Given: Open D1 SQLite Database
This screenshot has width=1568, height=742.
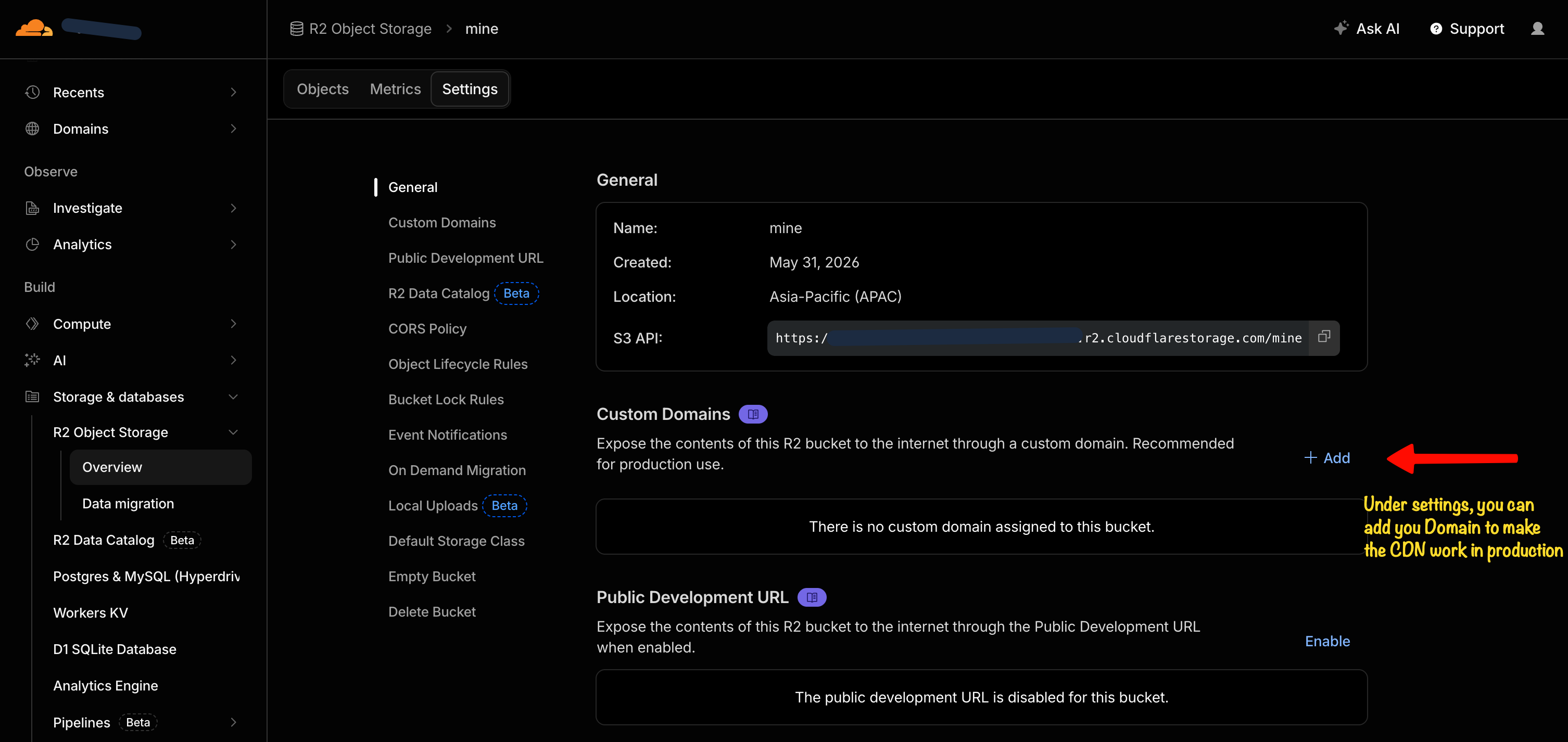Looking at the screenshot, I should (x=115, y=649).
